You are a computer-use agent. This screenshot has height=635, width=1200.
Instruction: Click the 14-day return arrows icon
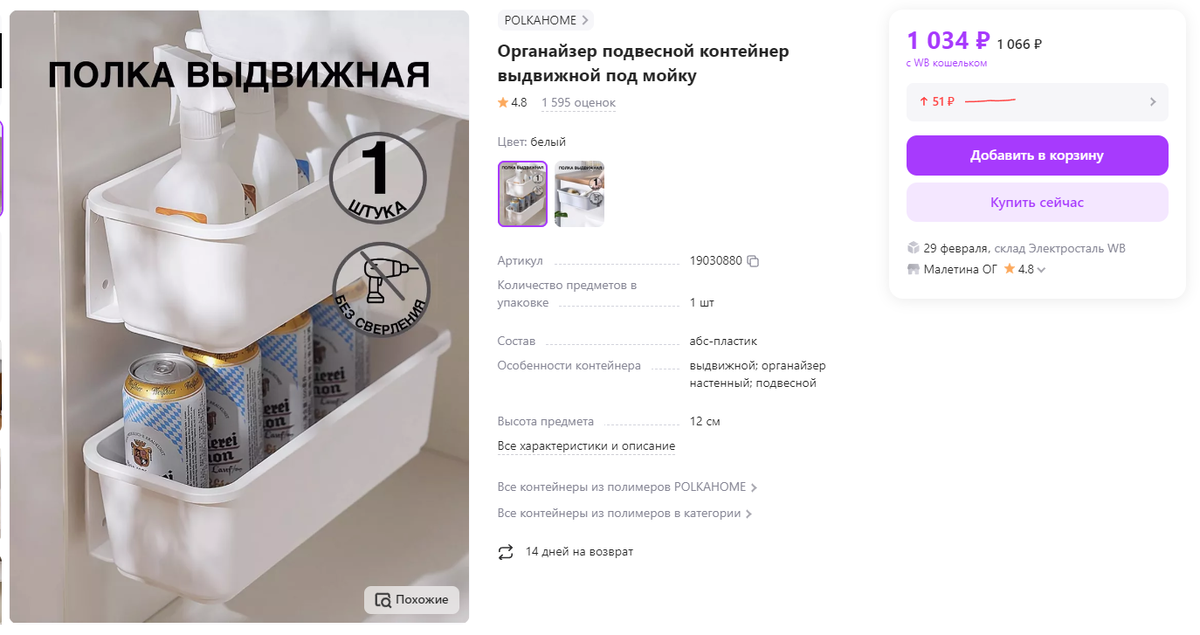pyautogui.click(x=506, y=552)
